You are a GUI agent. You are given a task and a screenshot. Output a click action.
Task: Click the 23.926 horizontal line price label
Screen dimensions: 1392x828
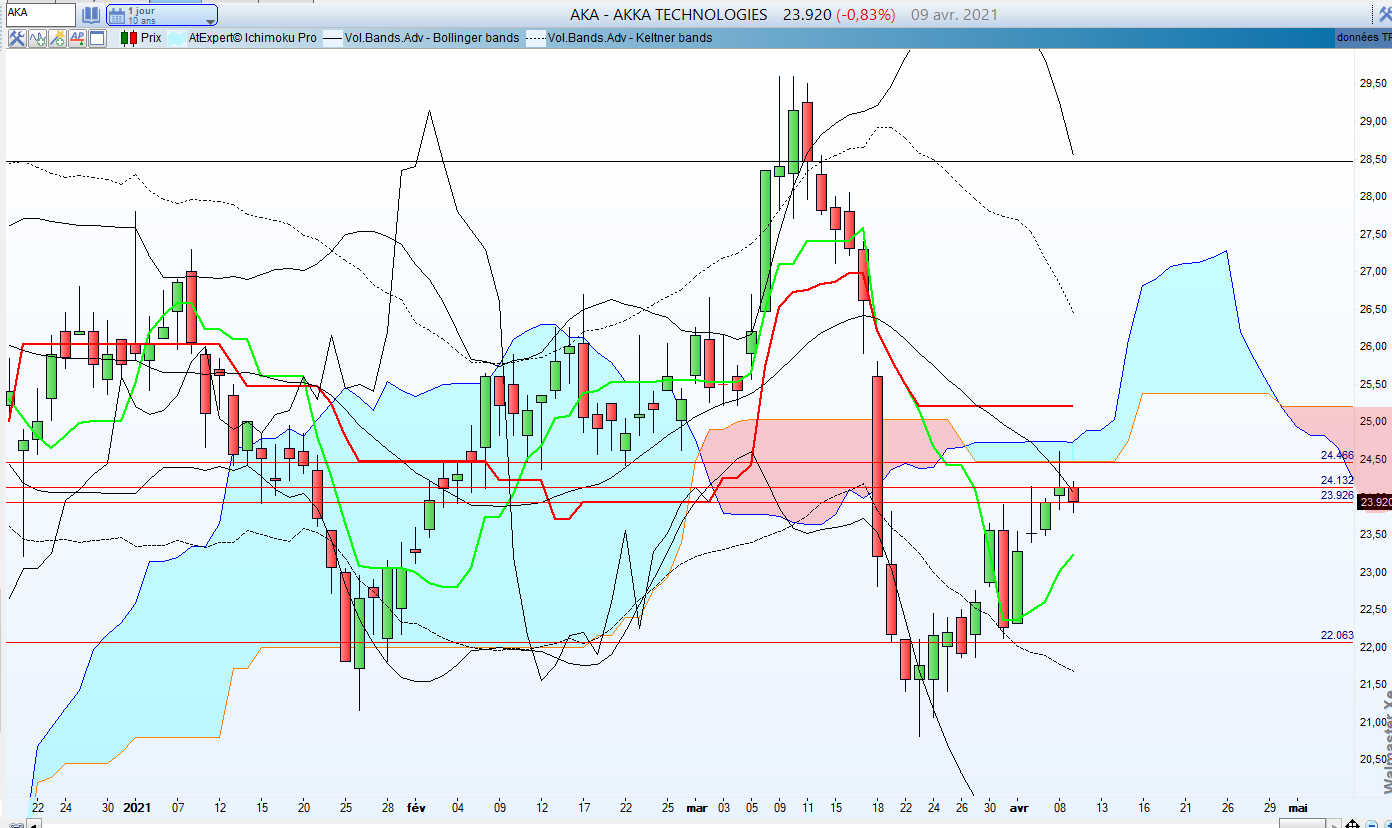1337,495
